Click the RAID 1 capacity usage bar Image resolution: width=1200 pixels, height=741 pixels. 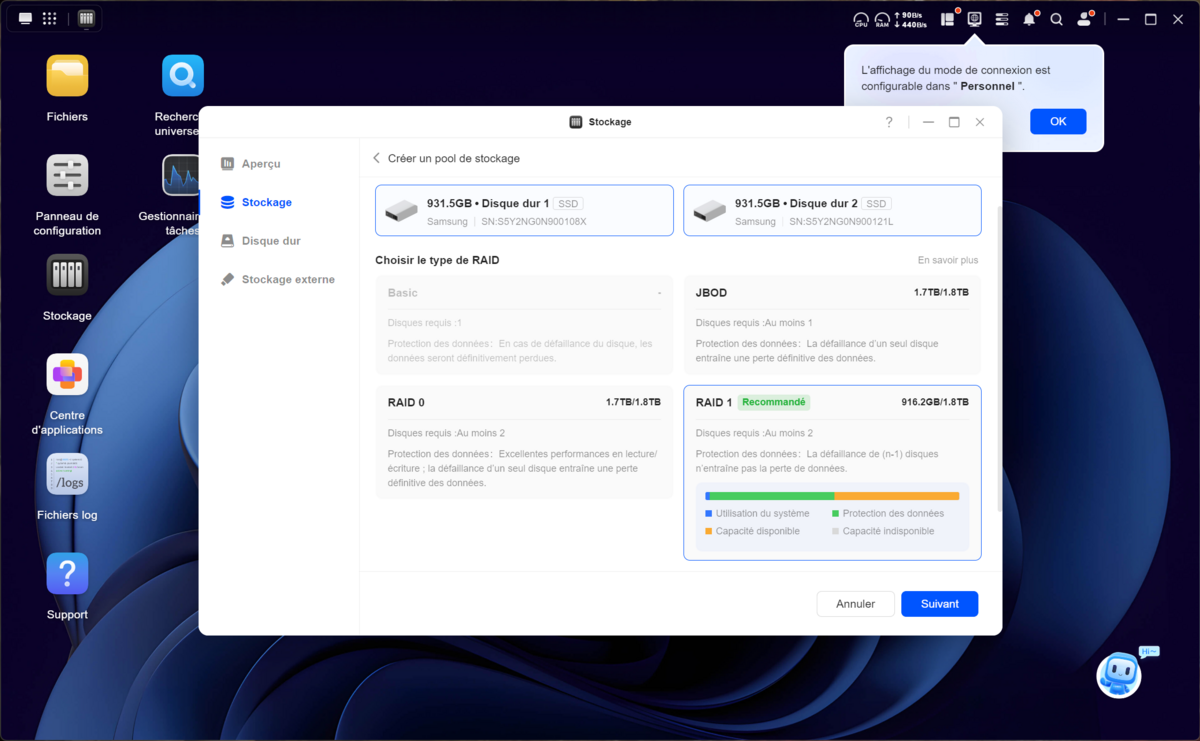832,496
